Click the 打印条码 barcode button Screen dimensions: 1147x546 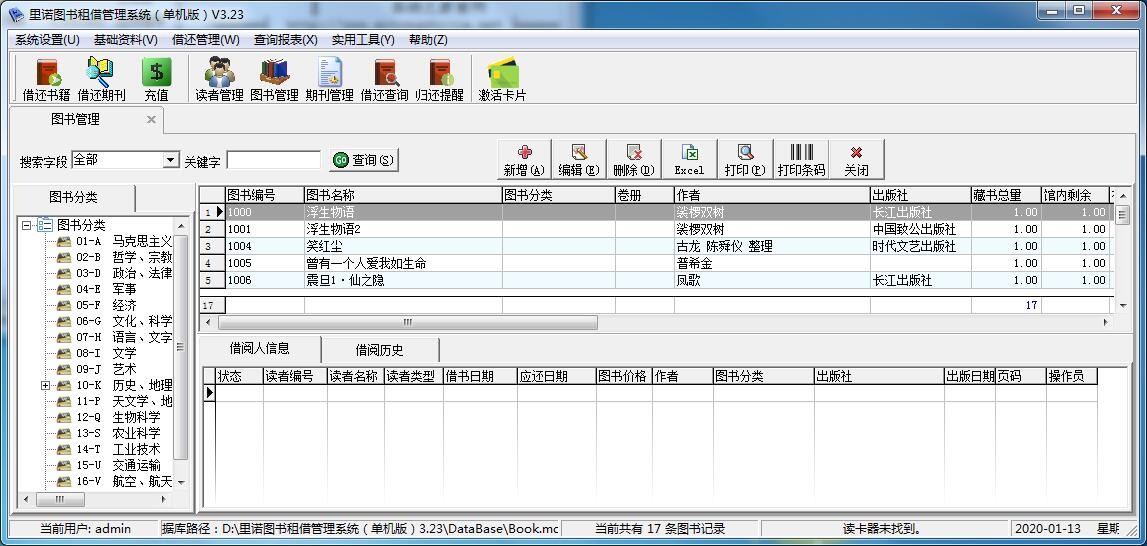801,159
